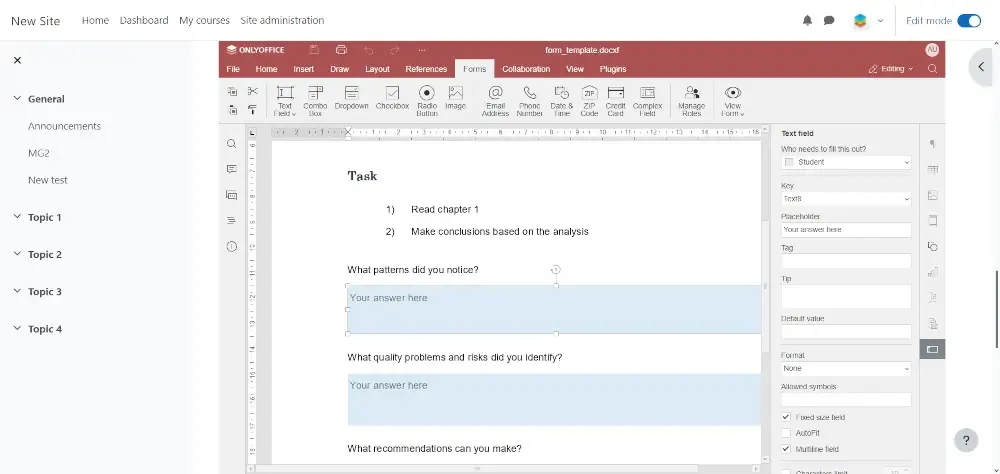Screen dimensions: 1000x474
Task: Open the Key dropdown showing Text8
Action: pos(845,199)
